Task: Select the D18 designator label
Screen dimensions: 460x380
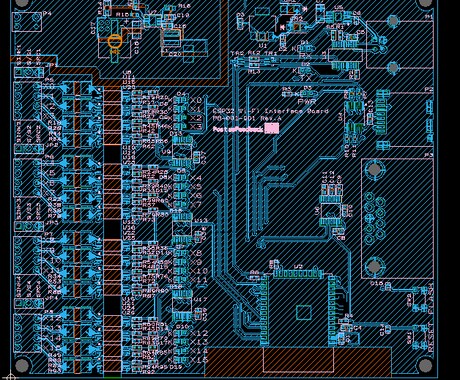Action: click(x=176, y=287)
